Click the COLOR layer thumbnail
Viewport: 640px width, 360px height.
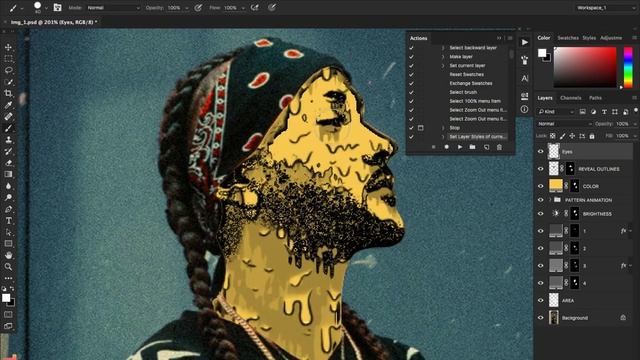pyautogui.click(x=556, y=186)
